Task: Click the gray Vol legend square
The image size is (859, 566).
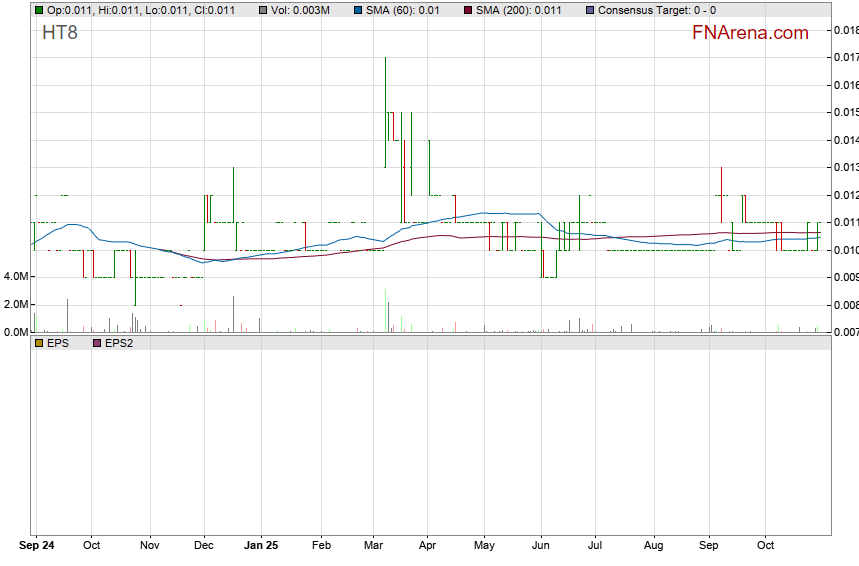Action: (263, 11)
